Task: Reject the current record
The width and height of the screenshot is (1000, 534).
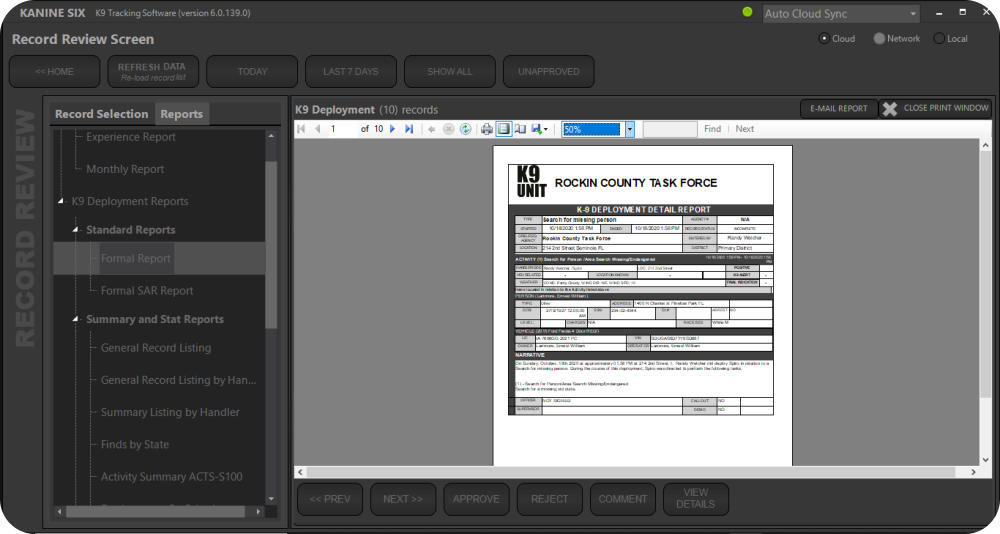Action: pyautogui.click(x=550, y=499)
